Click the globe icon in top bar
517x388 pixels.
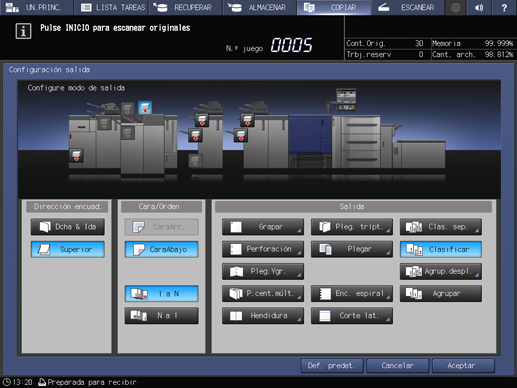[455, 7]
